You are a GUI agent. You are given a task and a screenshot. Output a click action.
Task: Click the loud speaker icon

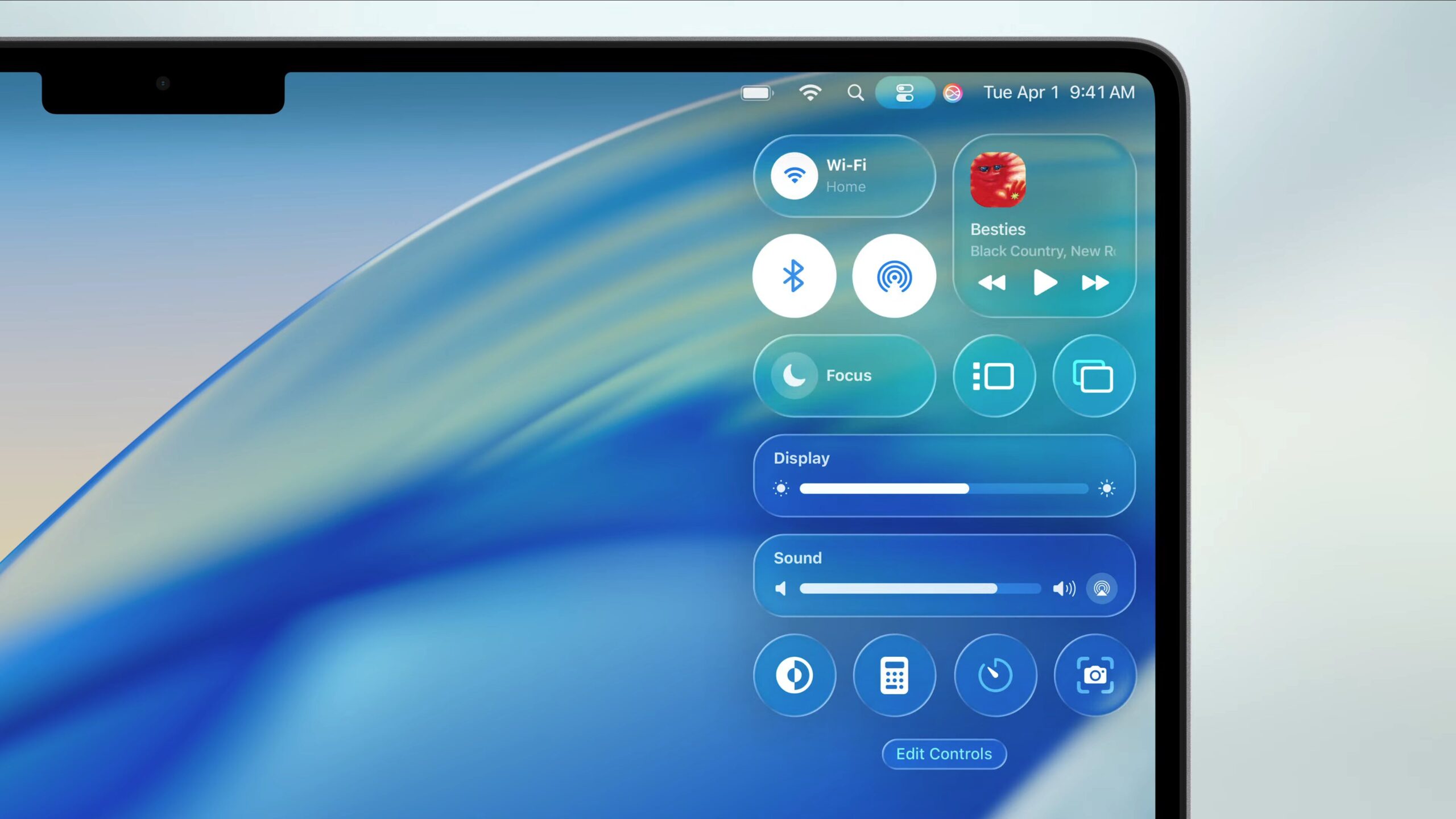click(1064, 588)
